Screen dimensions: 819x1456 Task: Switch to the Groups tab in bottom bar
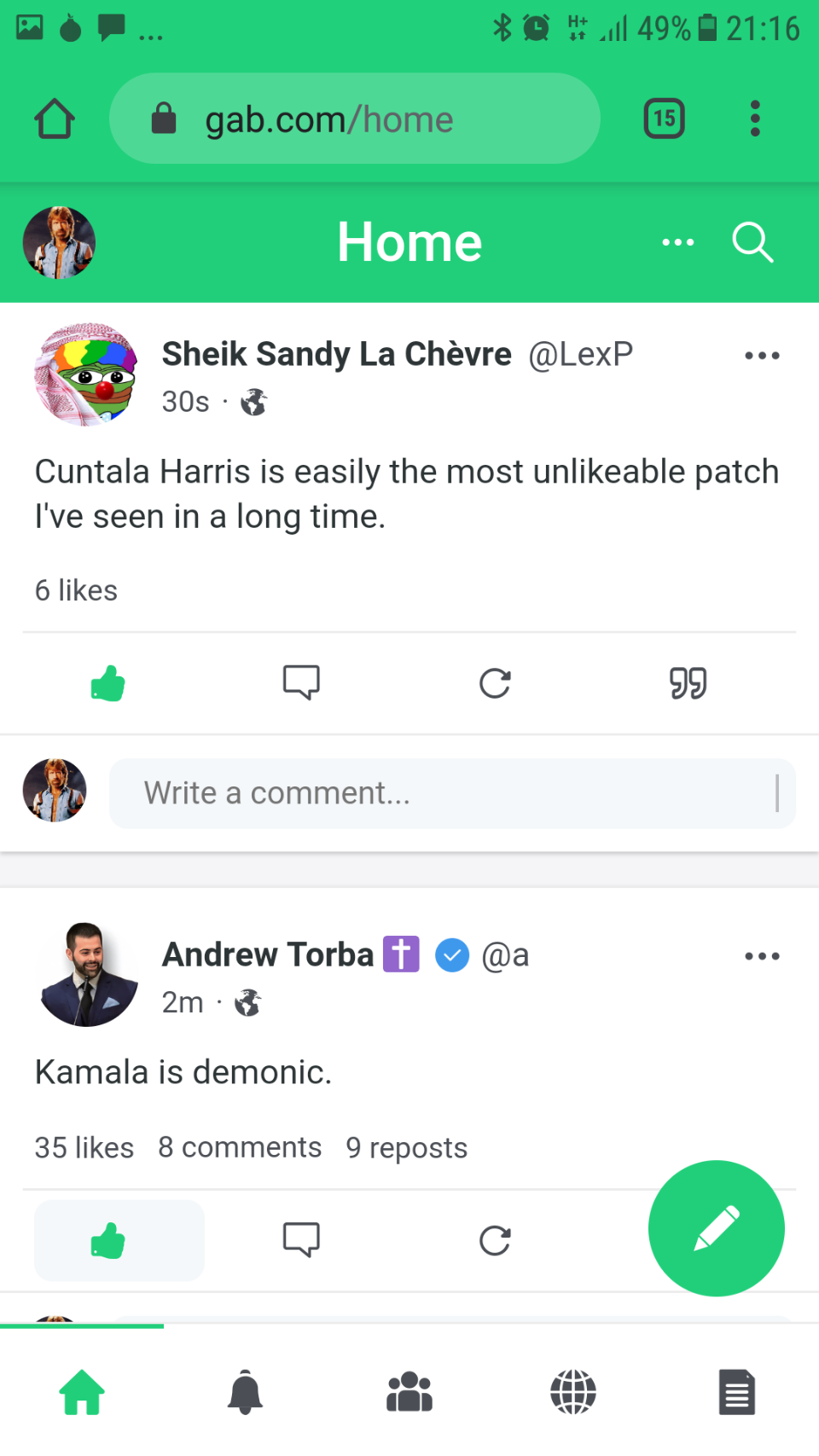409,1392
